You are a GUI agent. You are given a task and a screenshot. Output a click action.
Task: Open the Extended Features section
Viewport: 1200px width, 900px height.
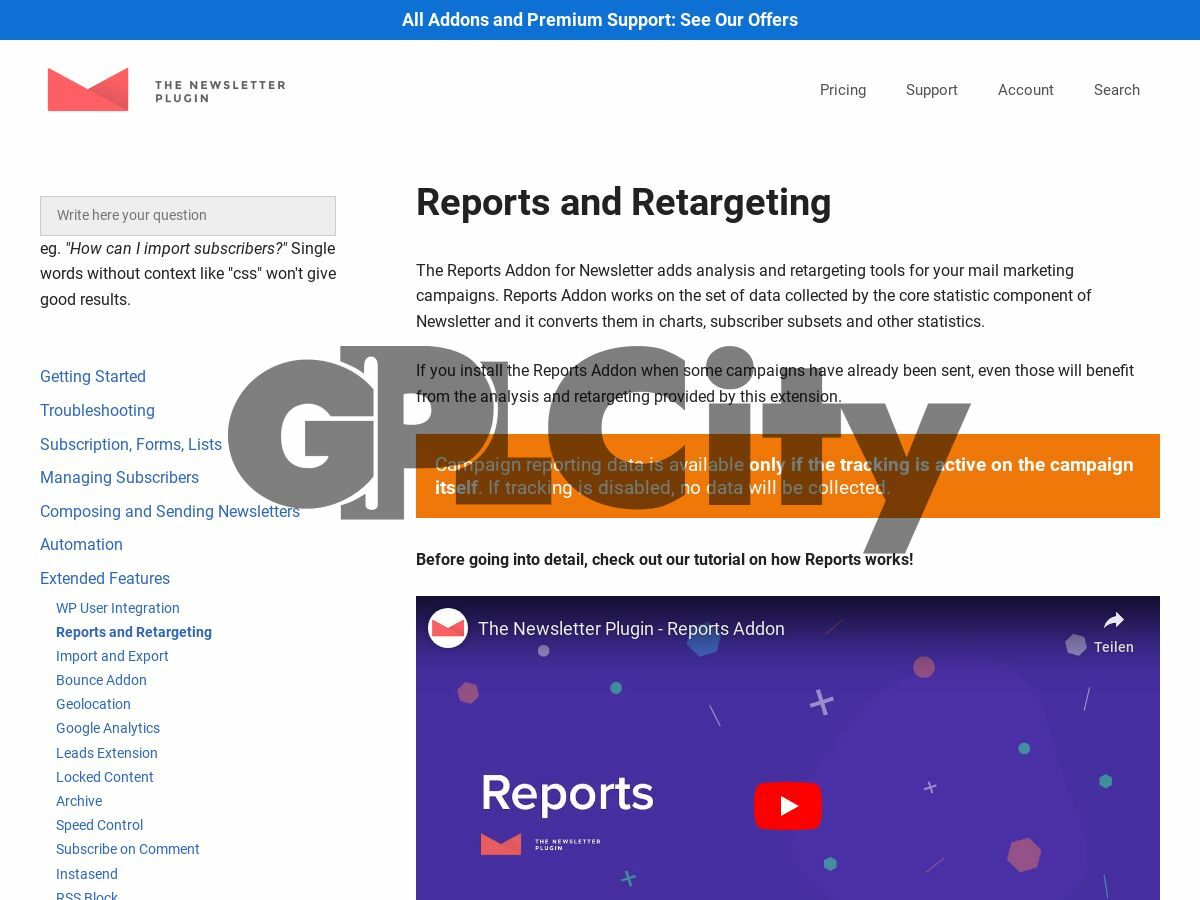[105, 578]
